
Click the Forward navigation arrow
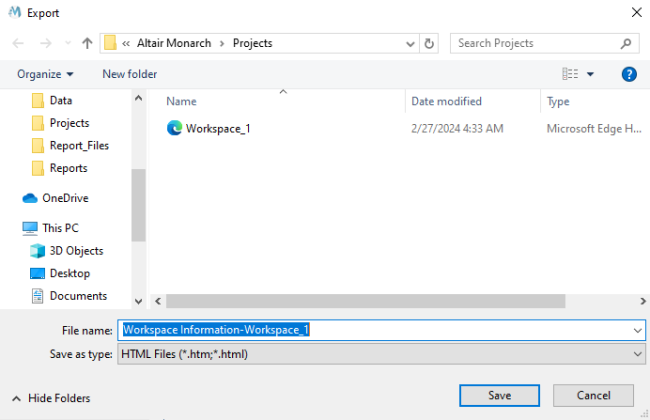coord(46,43)
